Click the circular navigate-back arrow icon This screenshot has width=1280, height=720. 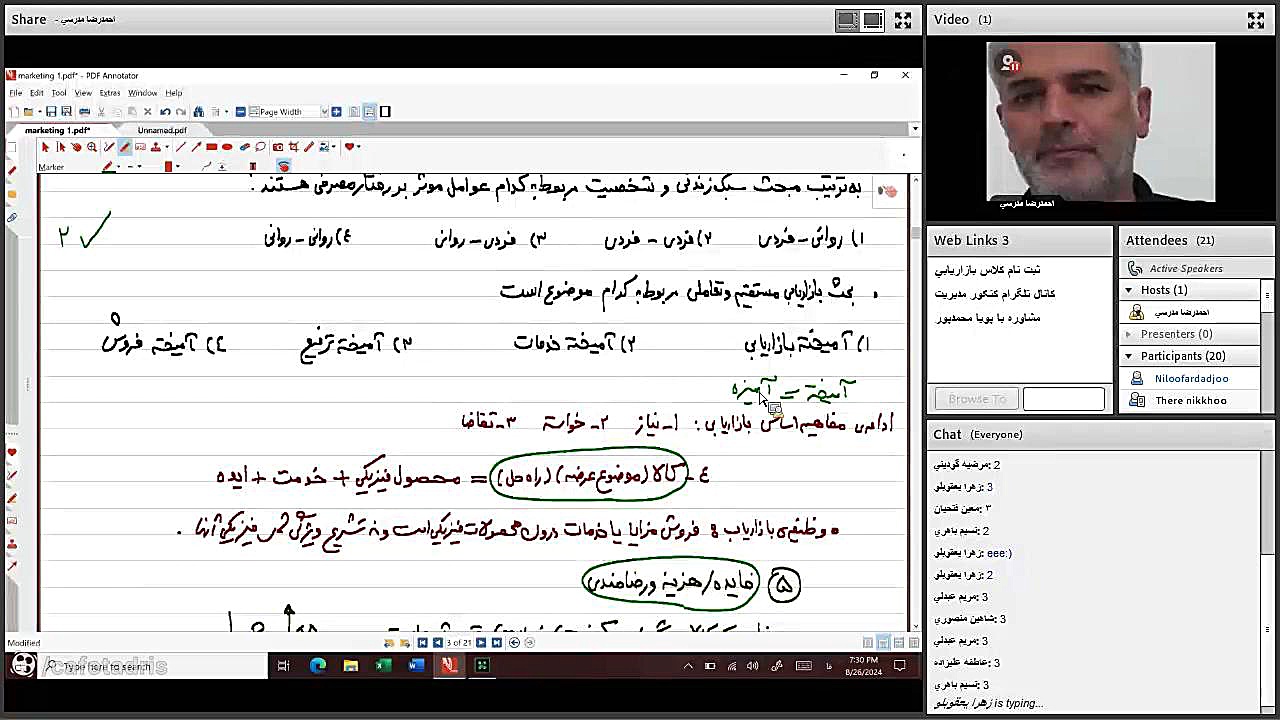[514, 643]
